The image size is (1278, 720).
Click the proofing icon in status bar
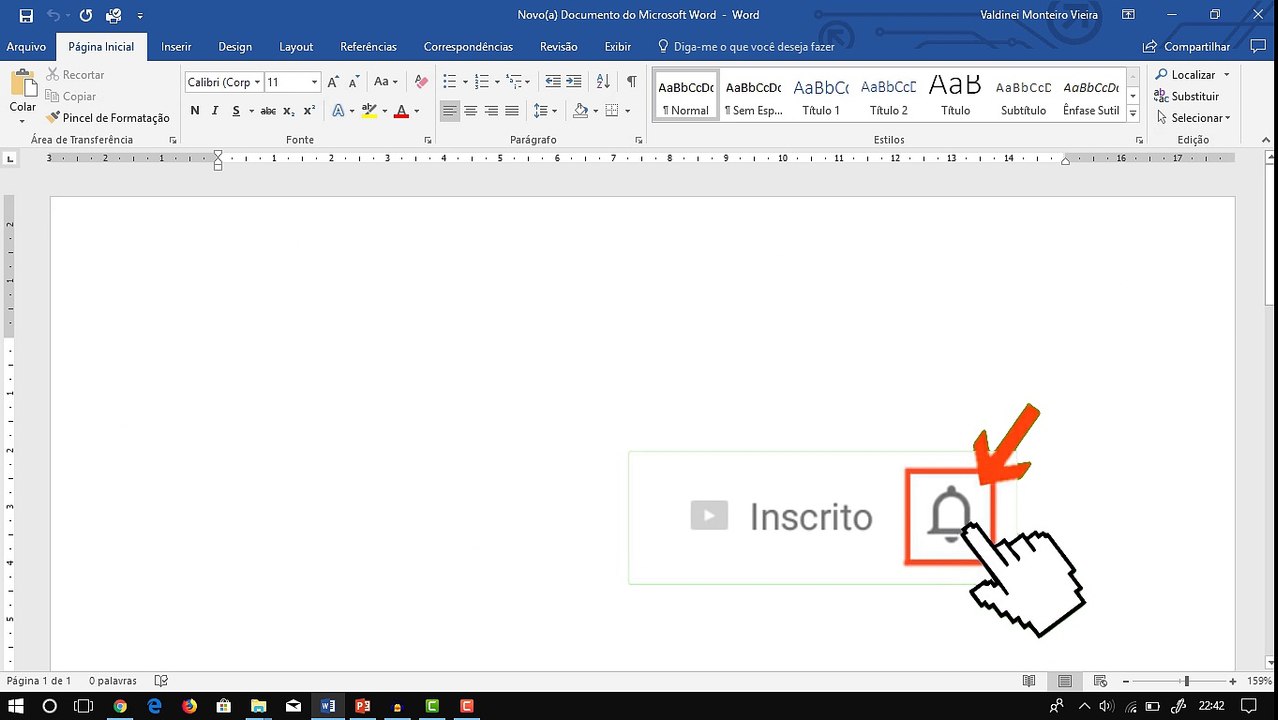pos(161,681)
